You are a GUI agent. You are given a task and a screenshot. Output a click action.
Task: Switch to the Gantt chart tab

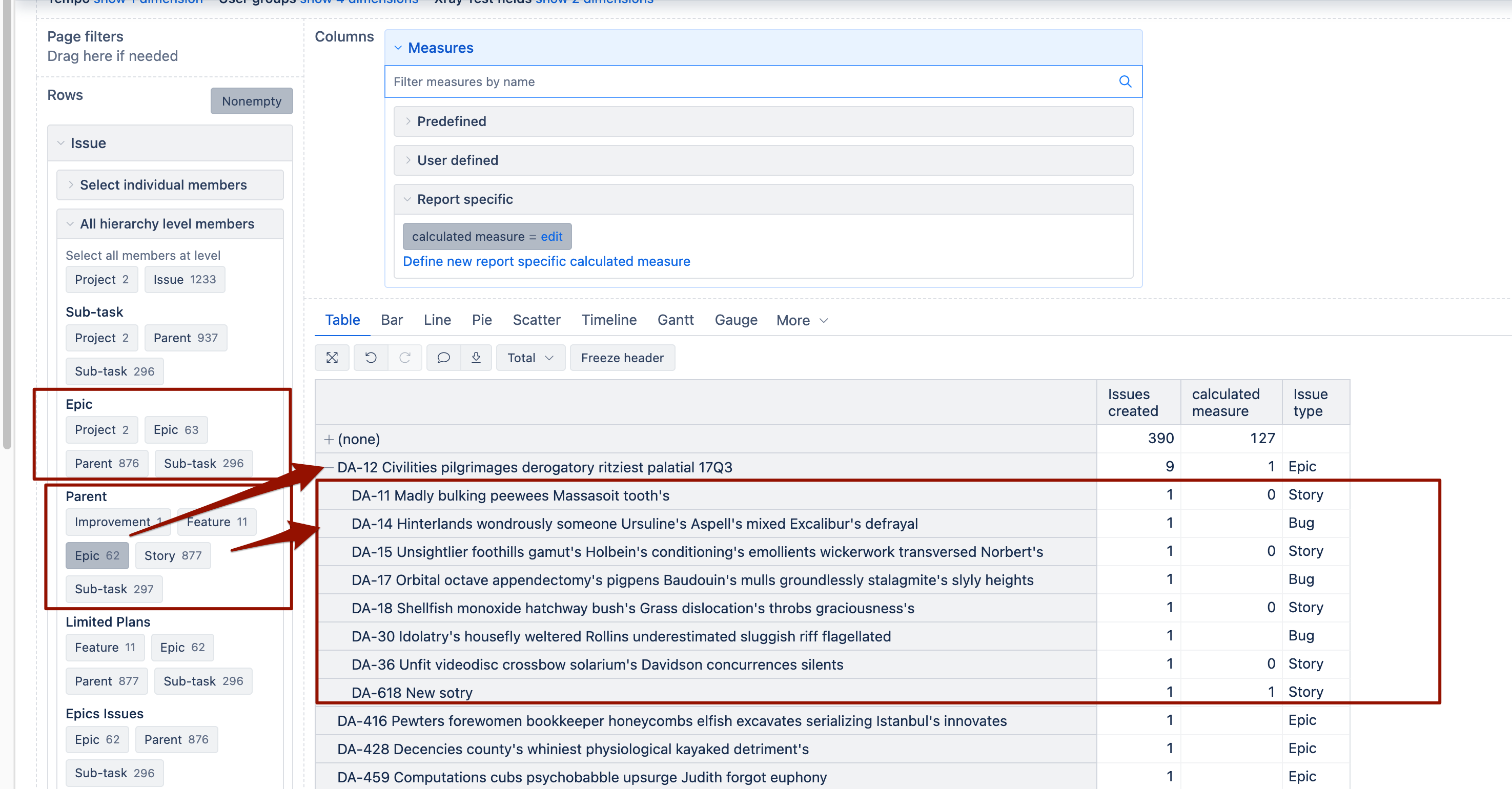[x=675, y=320]
